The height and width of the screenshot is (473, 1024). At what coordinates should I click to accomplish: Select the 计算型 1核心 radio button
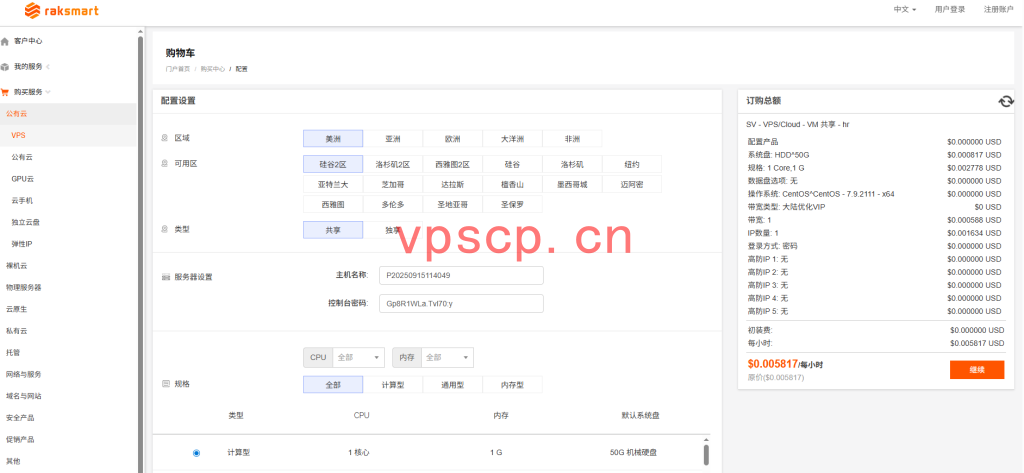click(197, 453)
